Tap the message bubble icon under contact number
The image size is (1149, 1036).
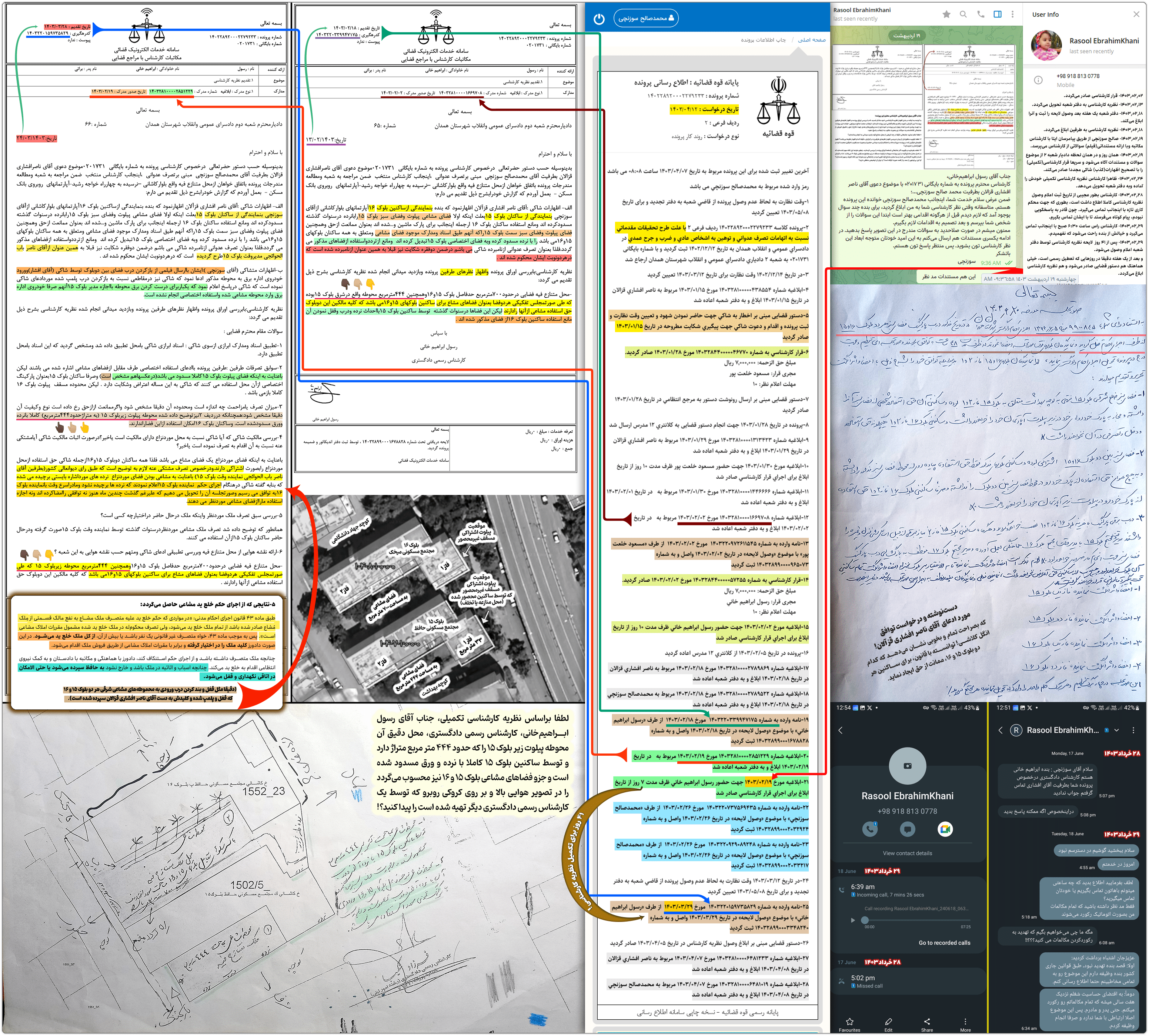908,829
